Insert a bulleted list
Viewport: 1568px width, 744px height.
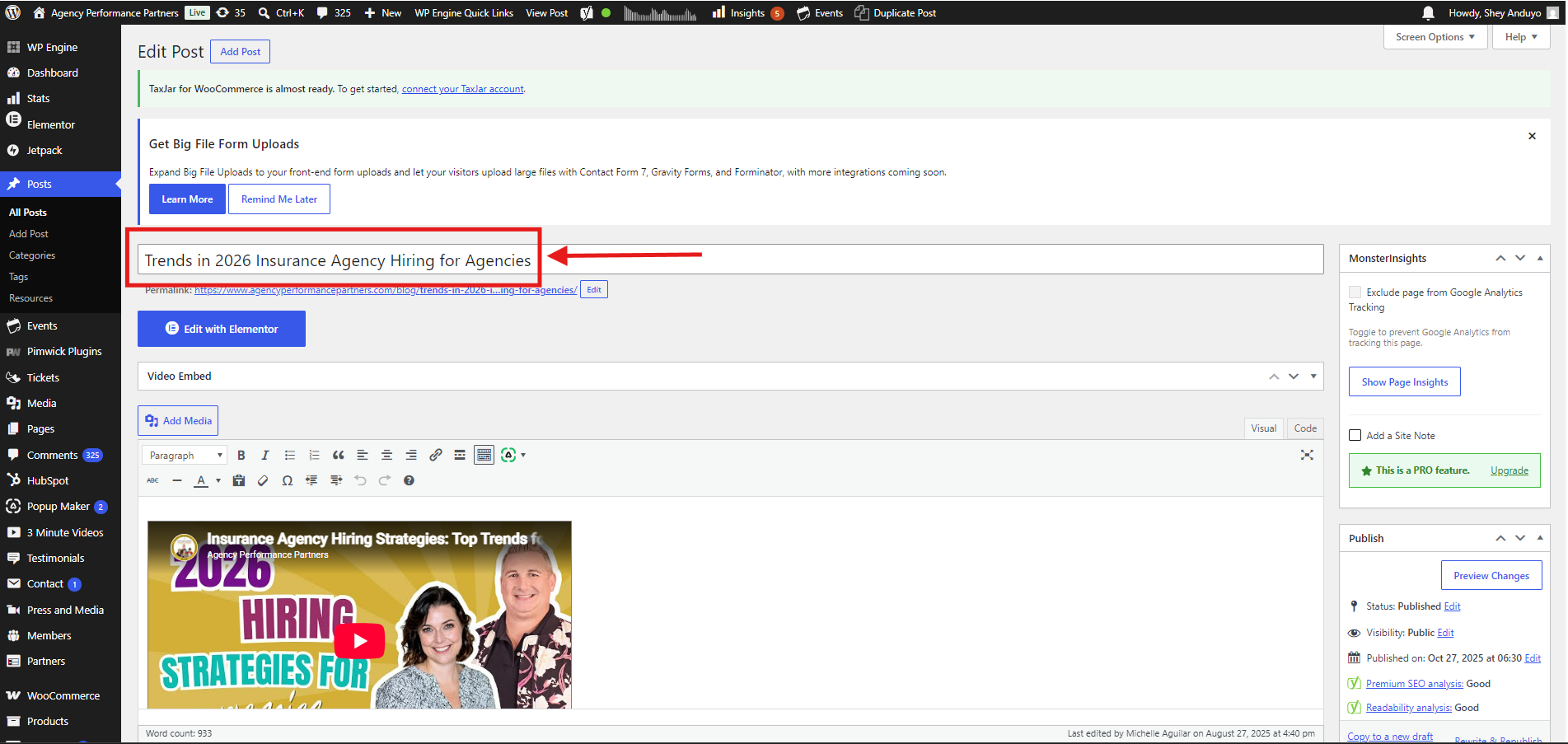click(x=290, y=455)
